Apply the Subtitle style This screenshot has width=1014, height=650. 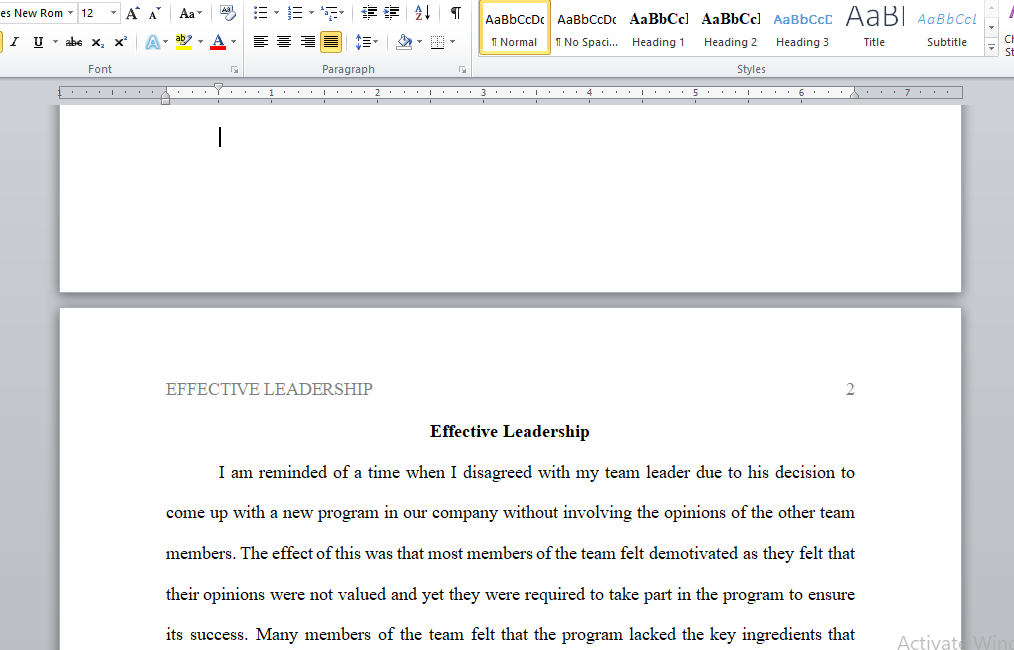pyautogui.click(x=947, y=28)
